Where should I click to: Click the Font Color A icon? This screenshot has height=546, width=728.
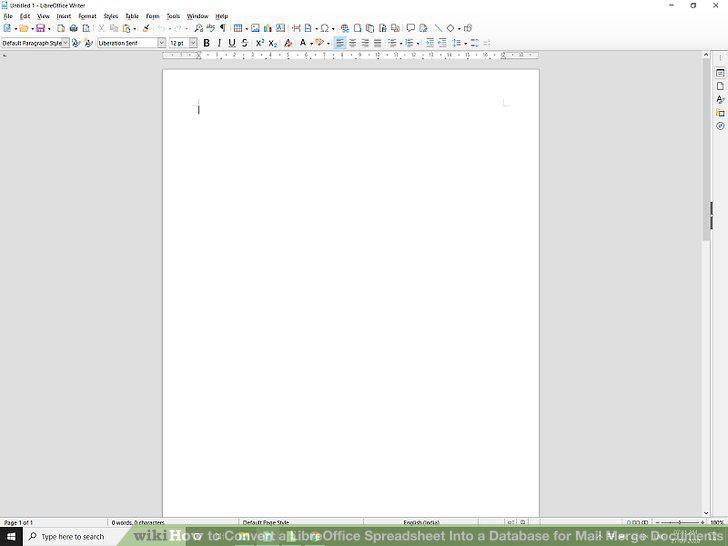tap(303, 43)
